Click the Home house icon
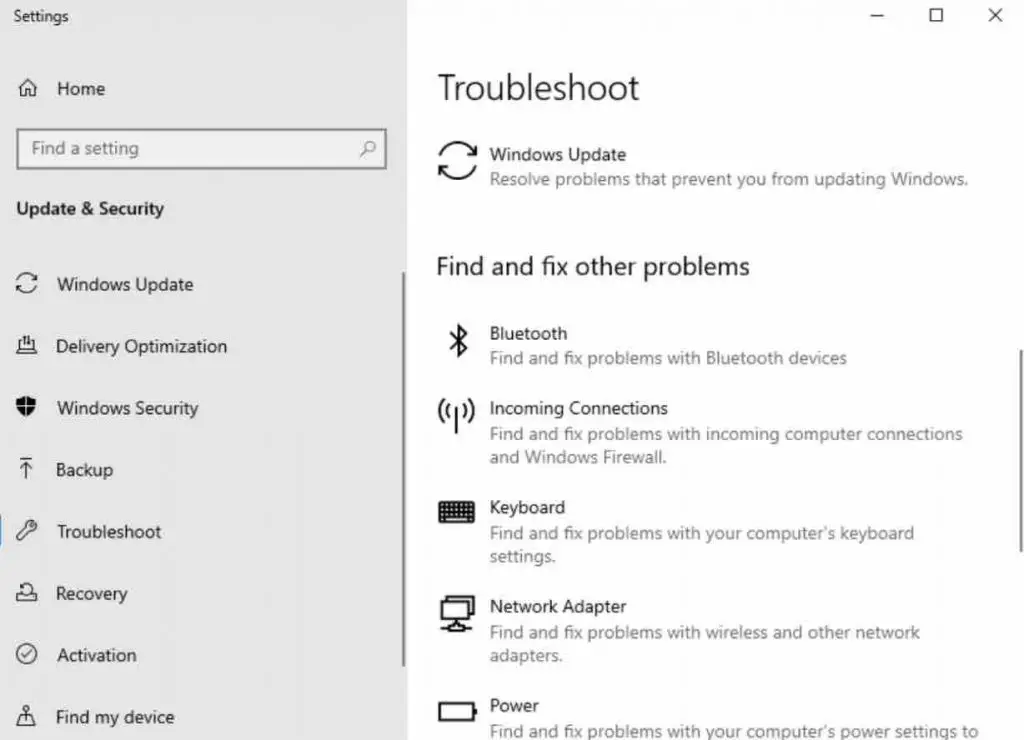Image resolution: width=1024 pixels, height=740 pixels. (x=28, y=89)
